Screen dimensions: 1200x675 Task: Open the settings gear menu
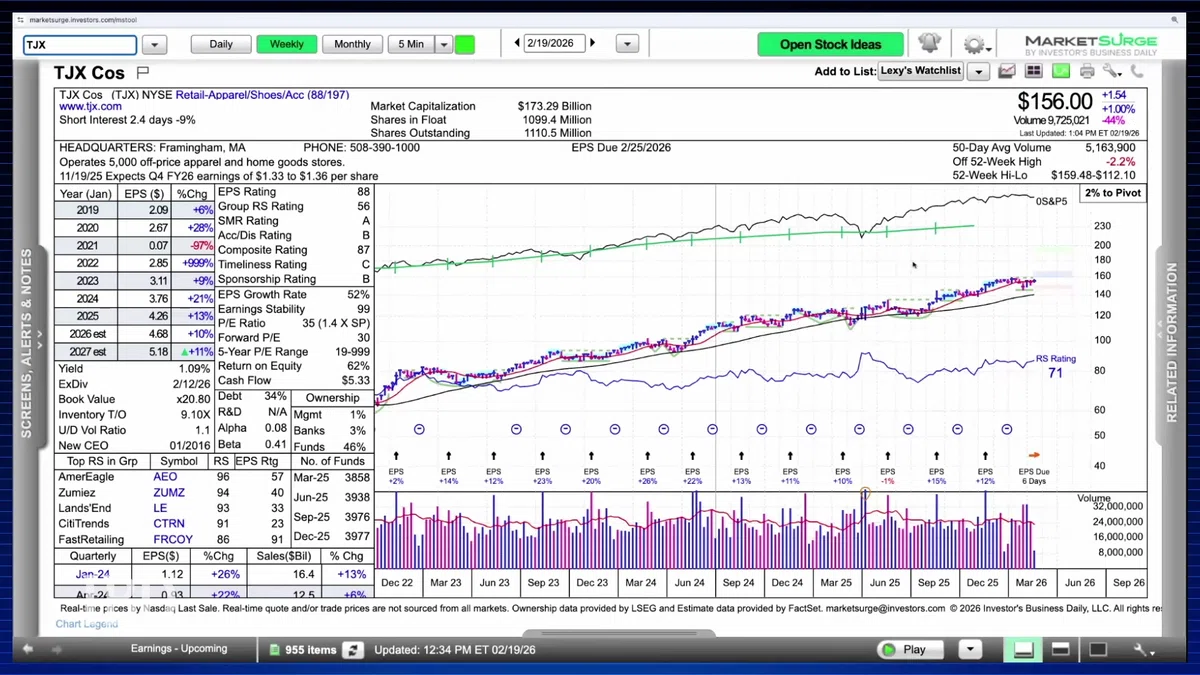pyautogui.click(x=976, y=44)
